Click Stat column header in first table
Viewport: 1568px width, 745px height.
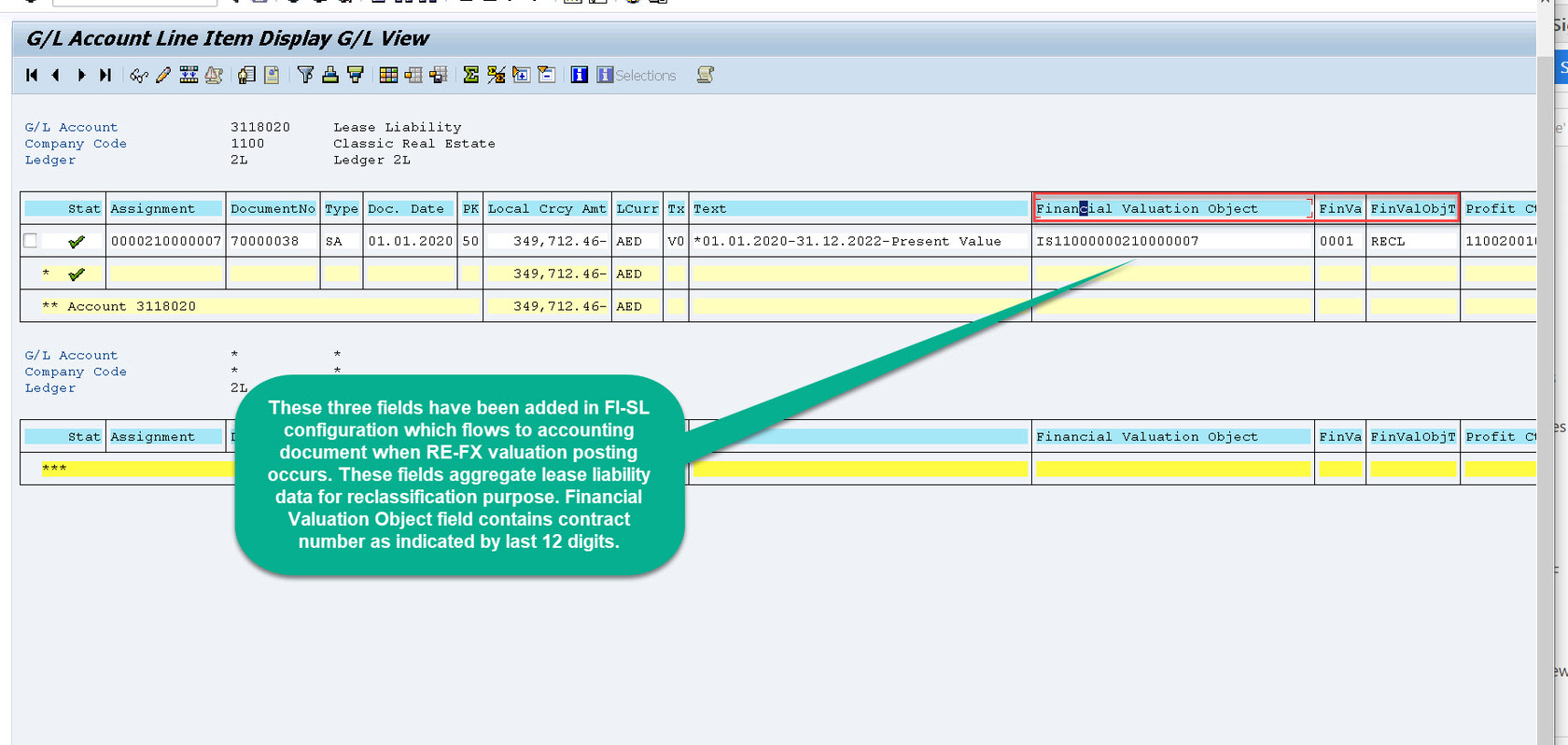pos(63,209)
